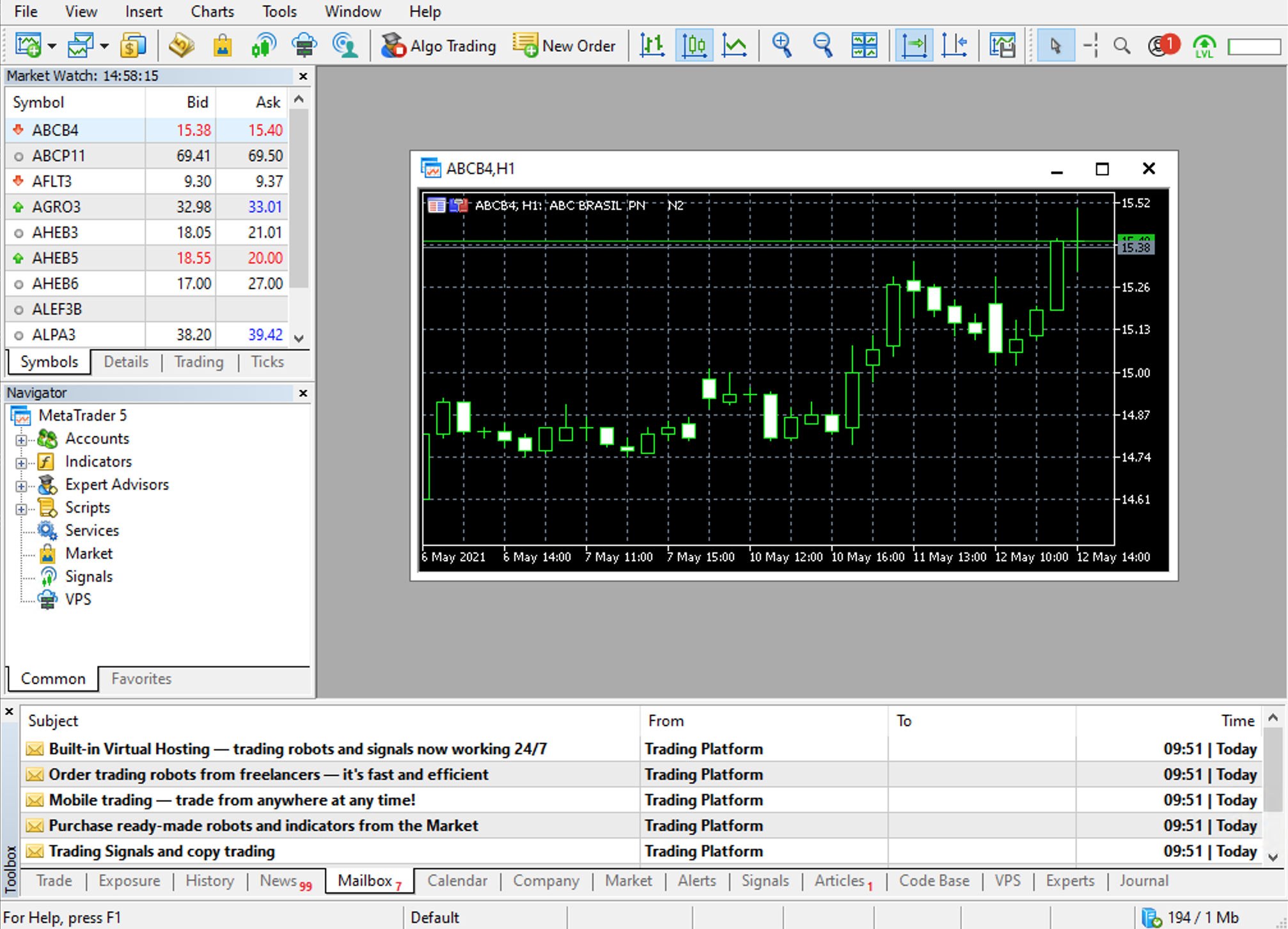This screenshot has height=929, width=1288.
Task: Tile chart windows with grid icon
Action: [x=864, y=46]
